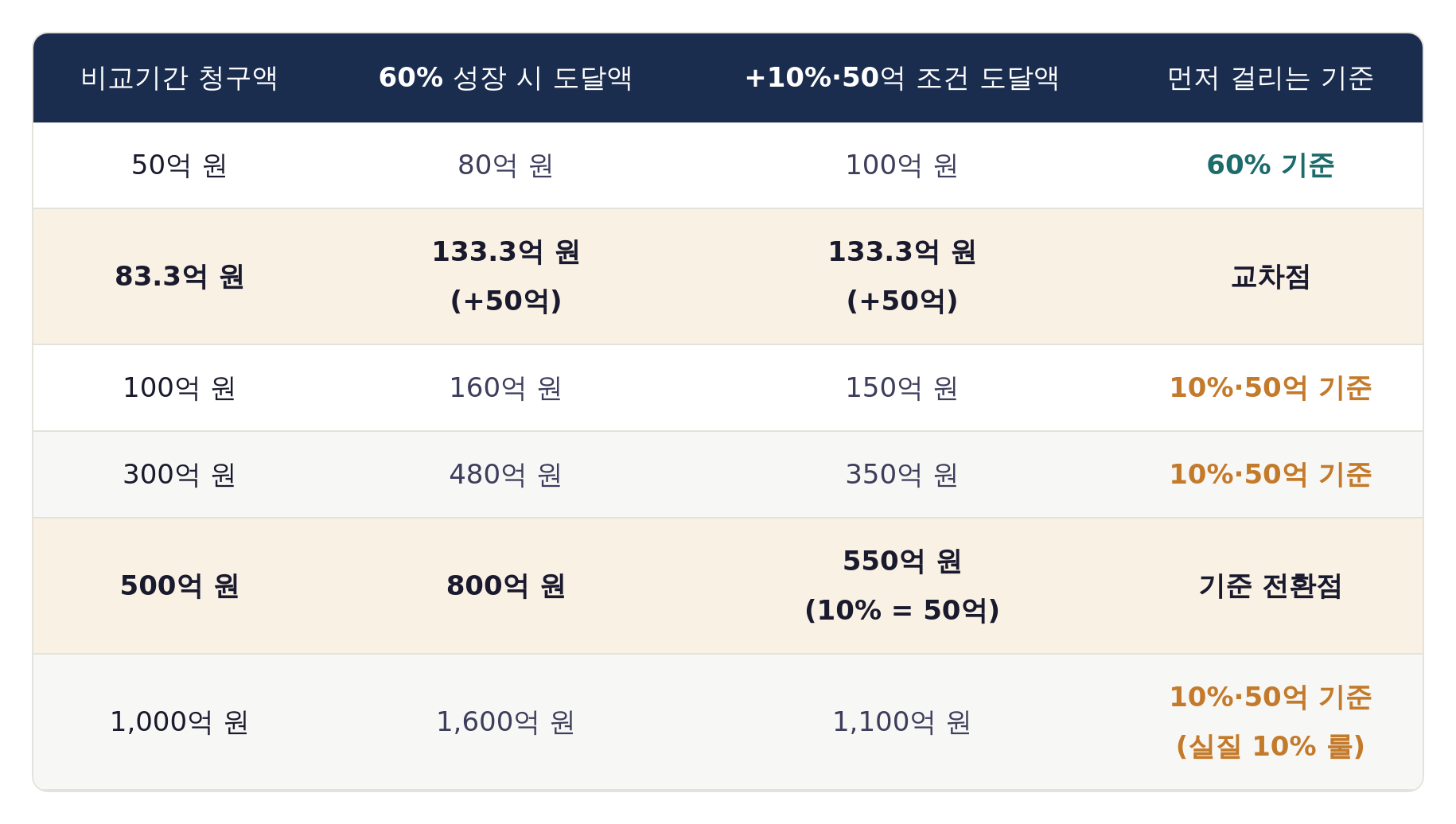
Task: Select the 50억 원 cell in first row
Action: [179, 165]
